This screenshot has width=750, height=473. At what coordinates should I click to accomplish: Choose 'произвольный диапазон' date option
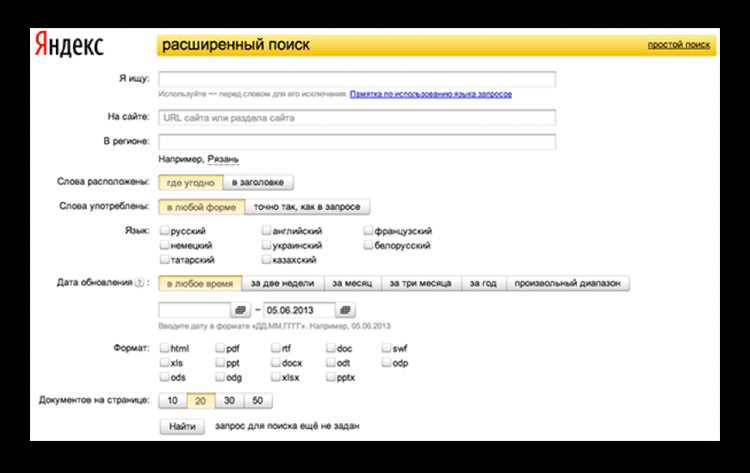pos(568,283)
